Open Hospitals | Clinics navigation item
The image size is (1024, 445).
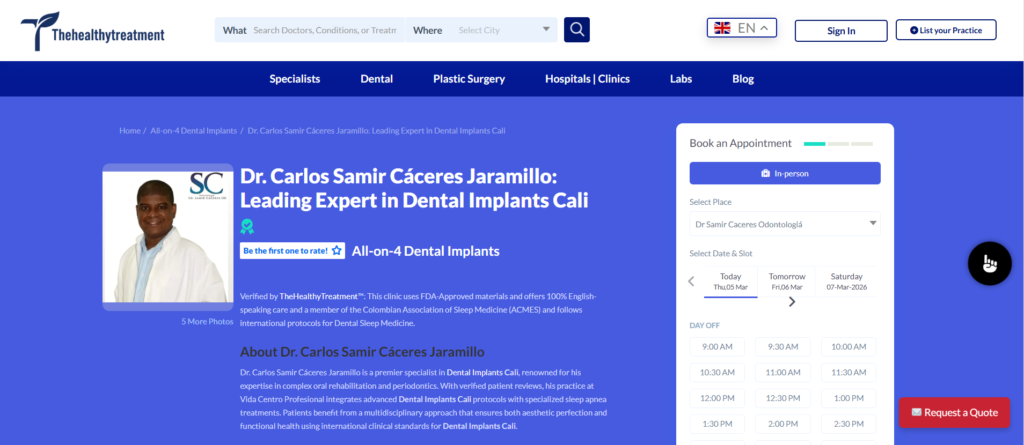[588, 79]
